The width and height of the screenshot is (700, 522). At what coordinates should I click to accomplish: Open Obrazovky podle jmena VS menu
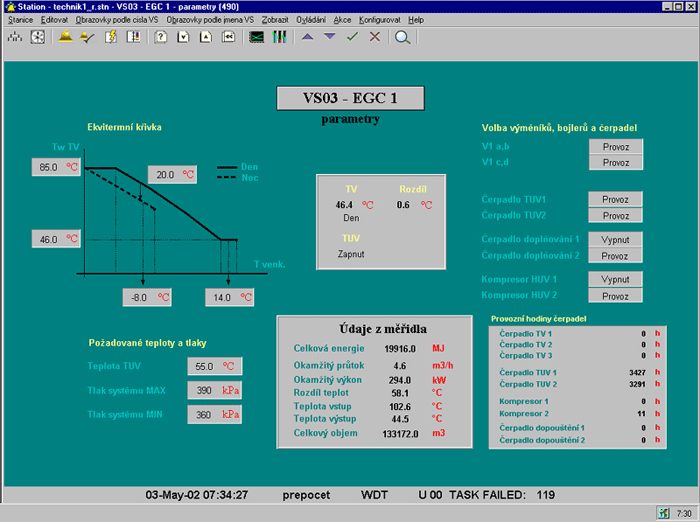click(x=210, y=19)
